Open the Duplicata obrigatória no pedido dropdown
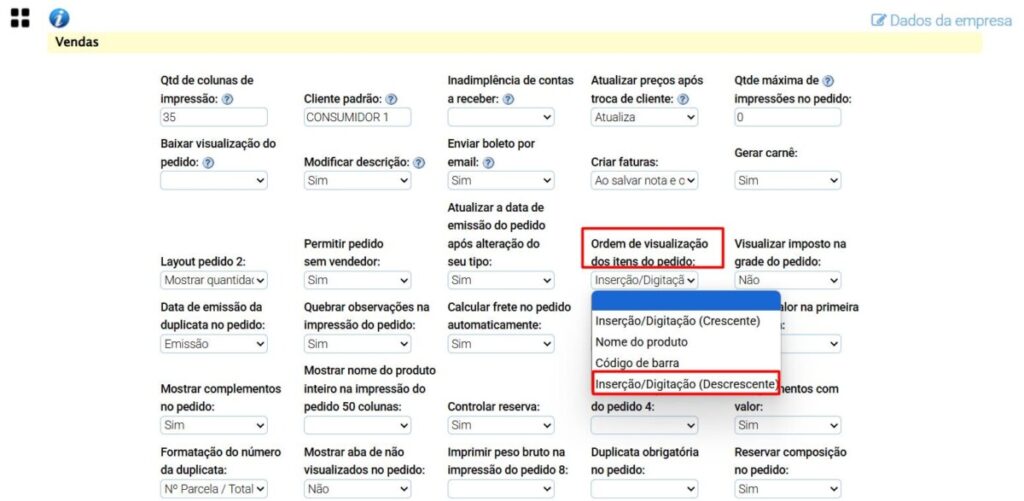This screenshot has height=501, width=1024. [645, 488]
